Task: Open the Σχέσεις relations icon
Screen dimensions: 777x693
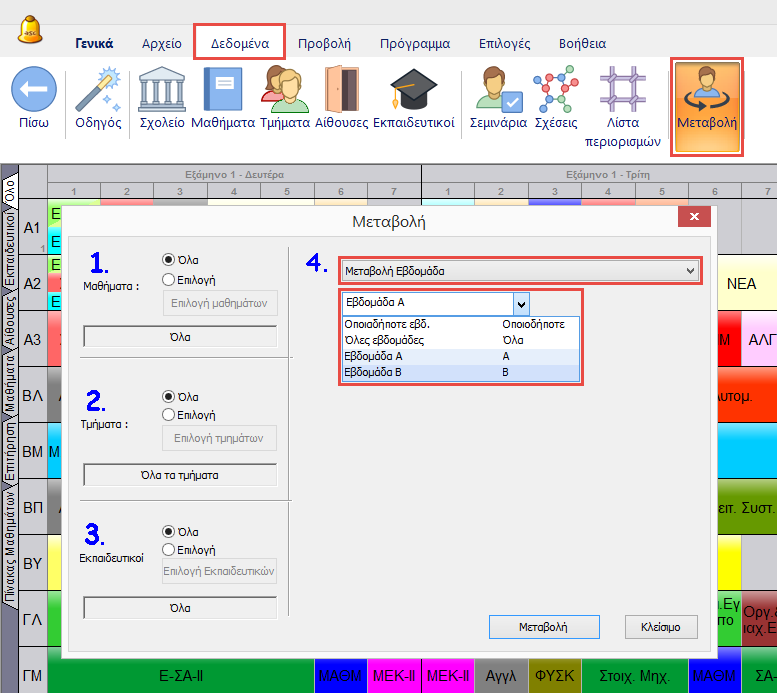Action: (x=555, y=93)
